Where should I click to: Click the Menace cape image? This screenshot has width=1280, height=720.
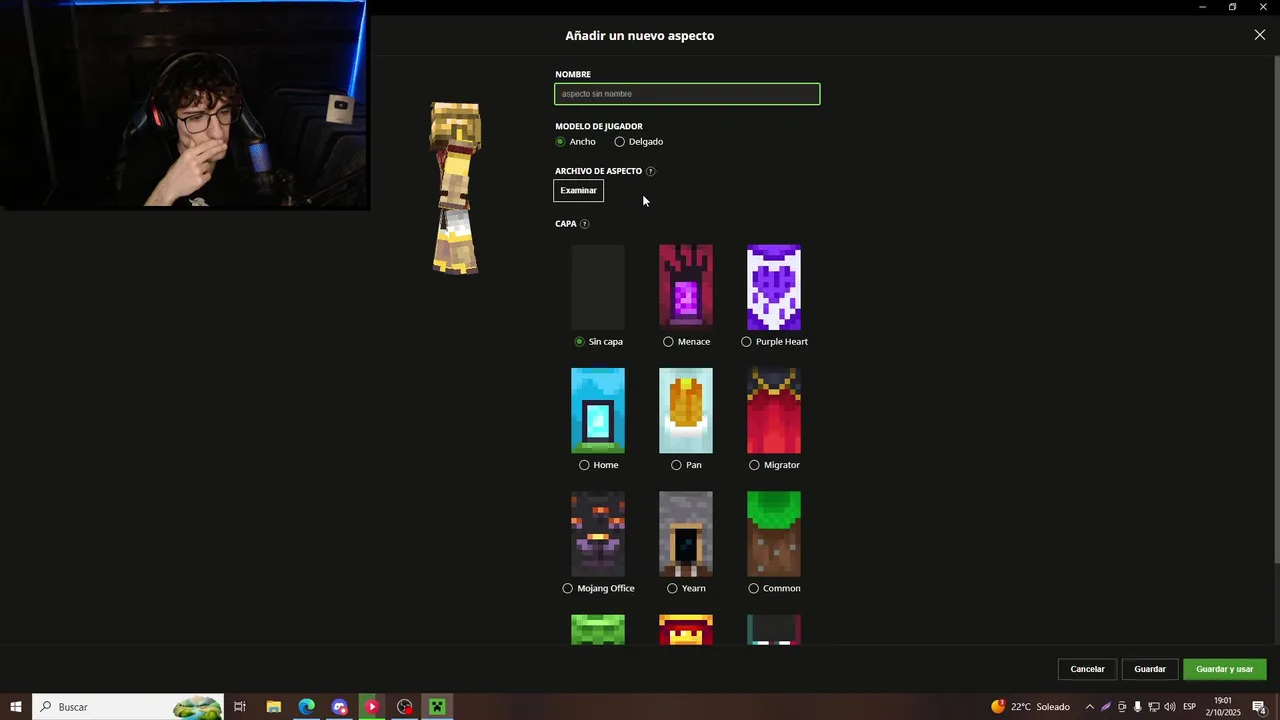point(686,287)
